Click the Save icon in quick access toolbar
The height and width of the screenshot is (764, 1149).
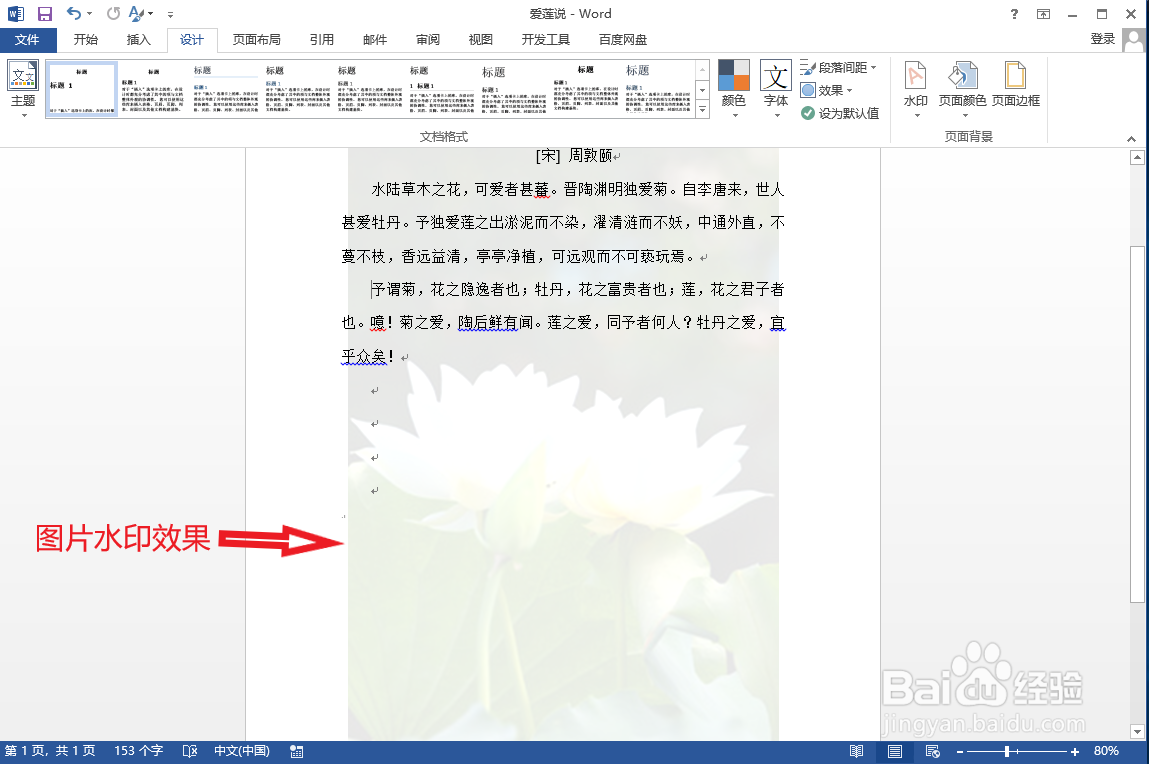[45, 14]
